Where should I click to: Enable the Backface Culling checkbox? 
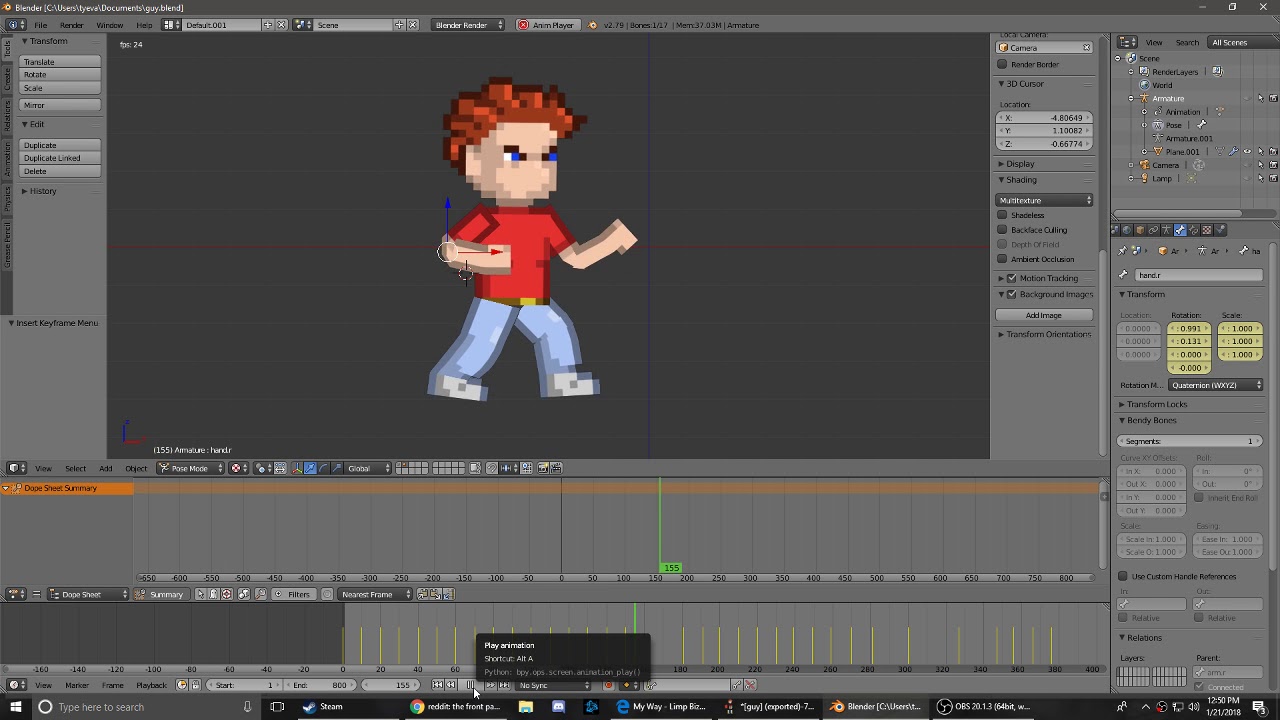pos(1003,230)
